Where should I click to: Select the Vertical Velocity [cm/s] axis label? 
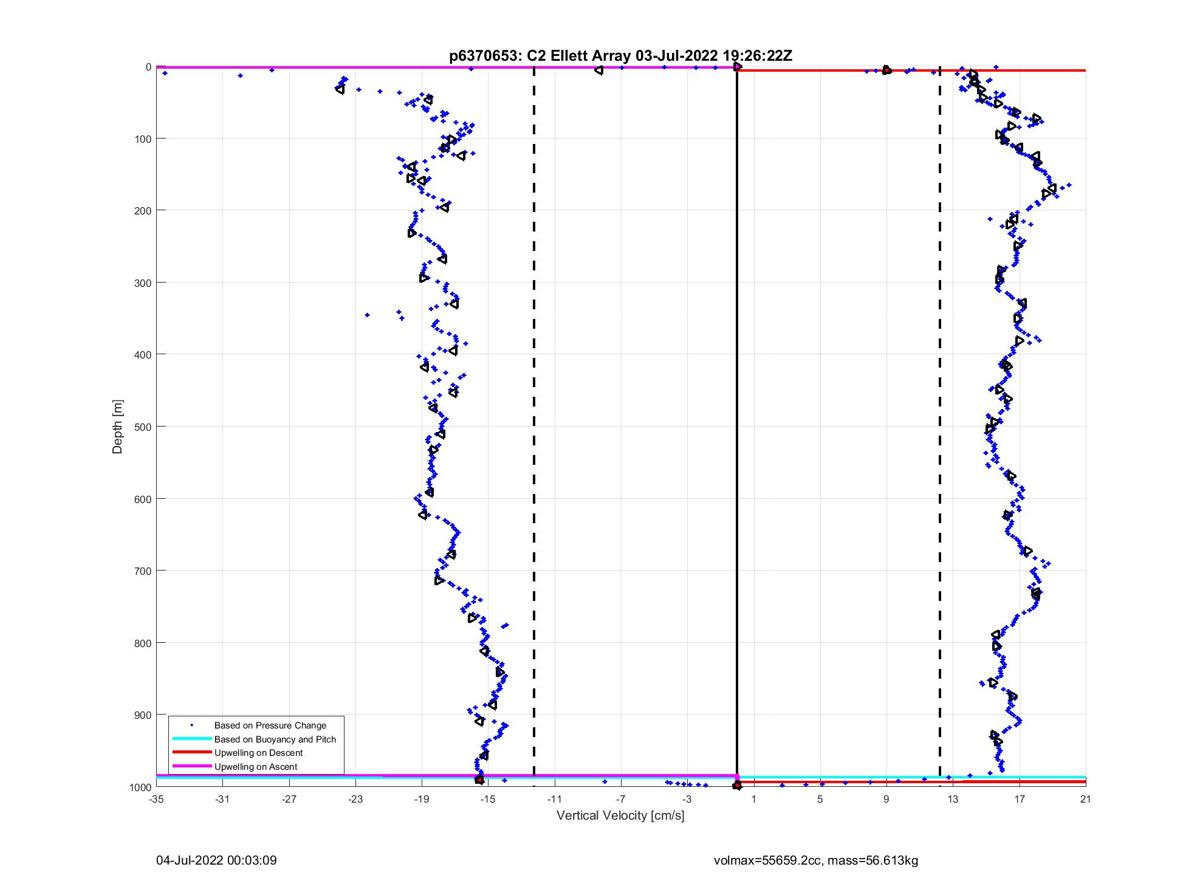620,816
